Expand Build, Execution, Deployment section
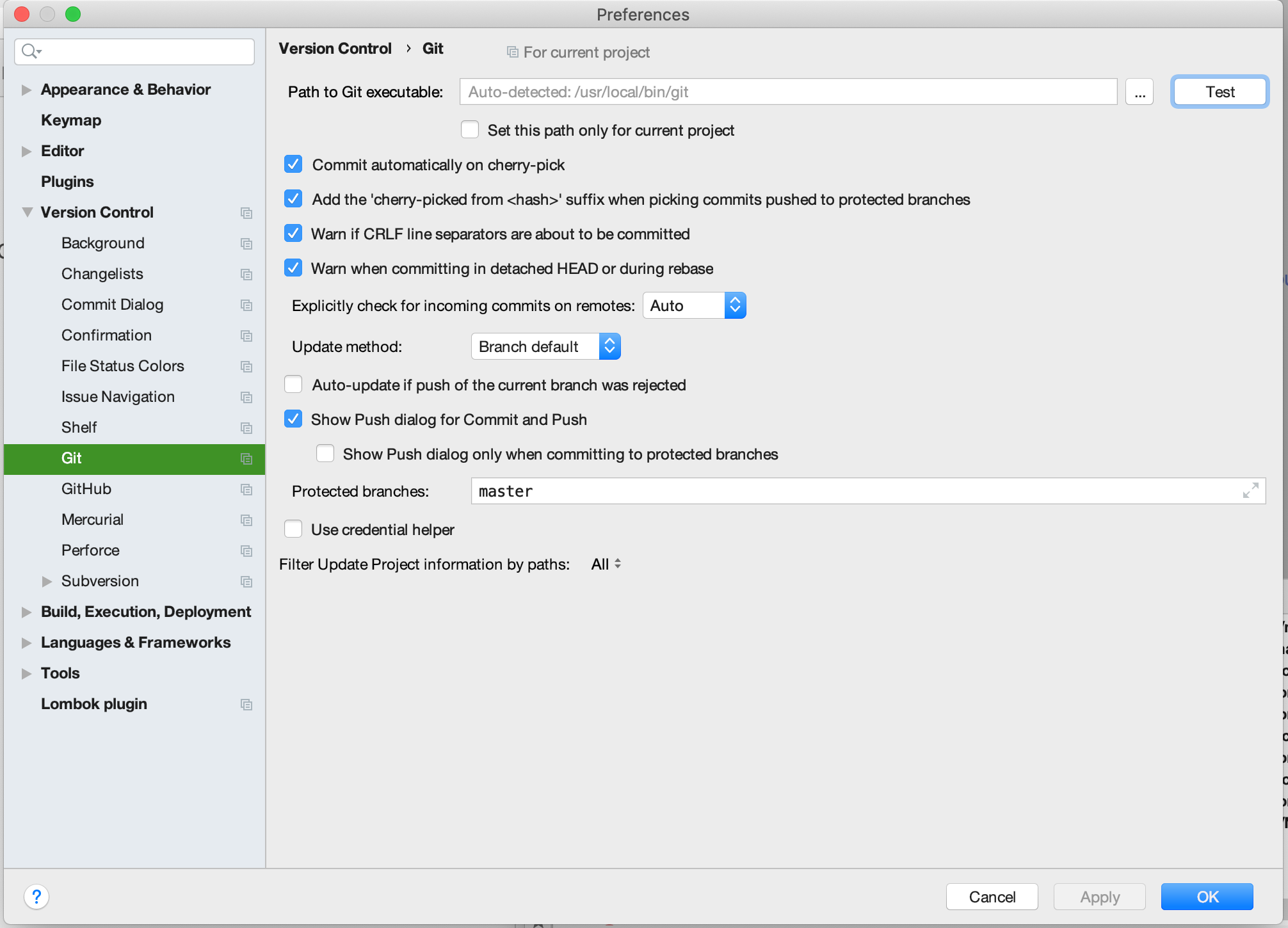 26,612
